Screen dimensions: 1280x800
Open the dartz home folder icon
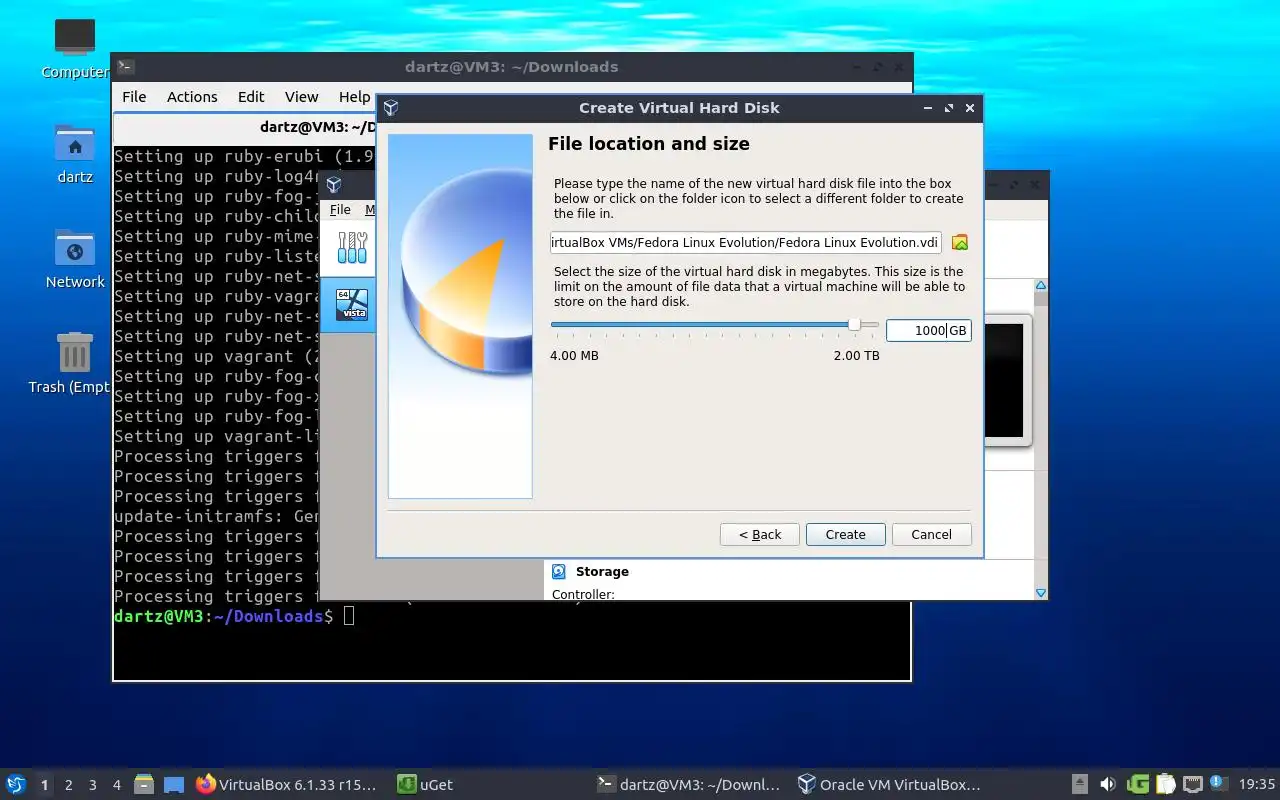click(75, 144)
